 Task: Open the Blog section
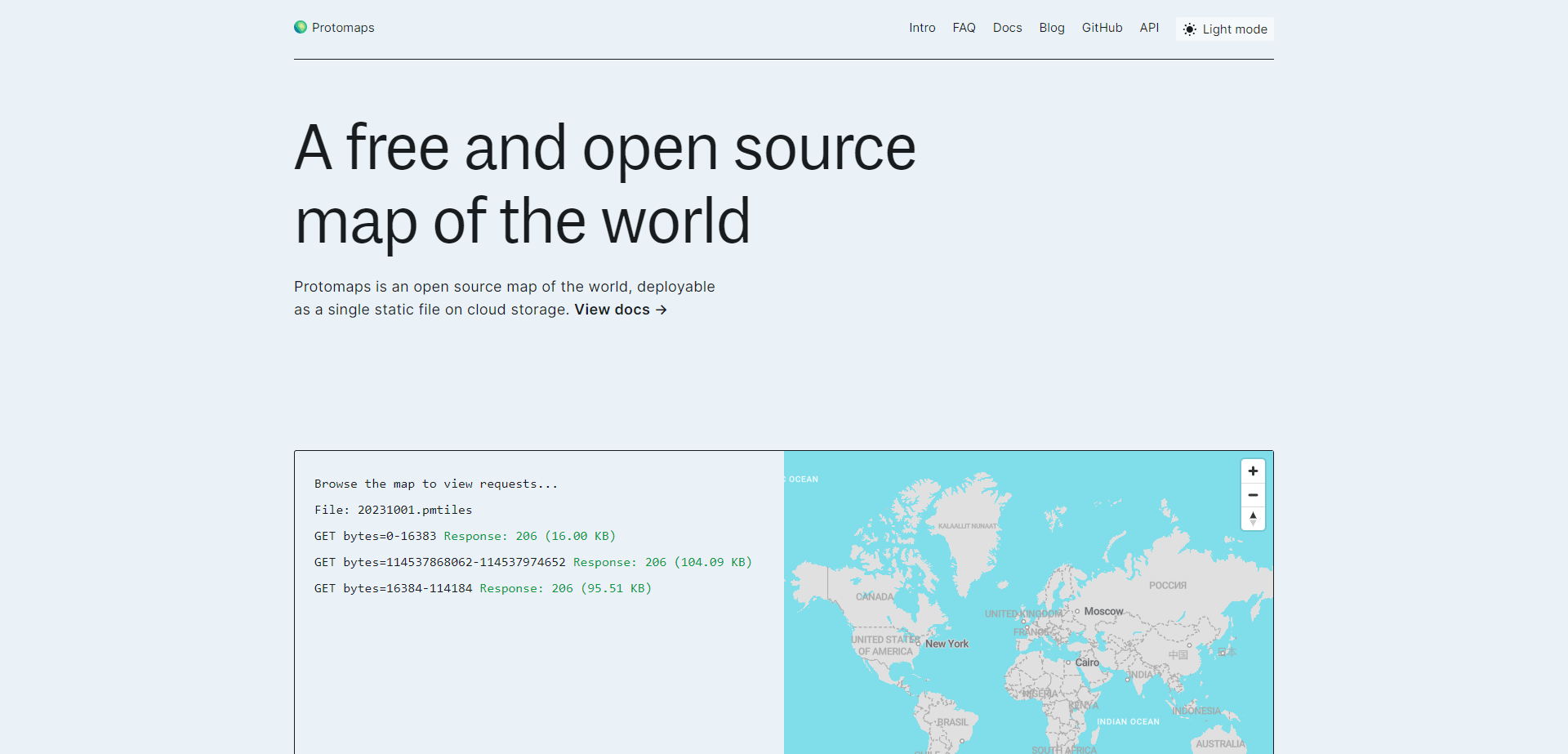[1051, 27]
